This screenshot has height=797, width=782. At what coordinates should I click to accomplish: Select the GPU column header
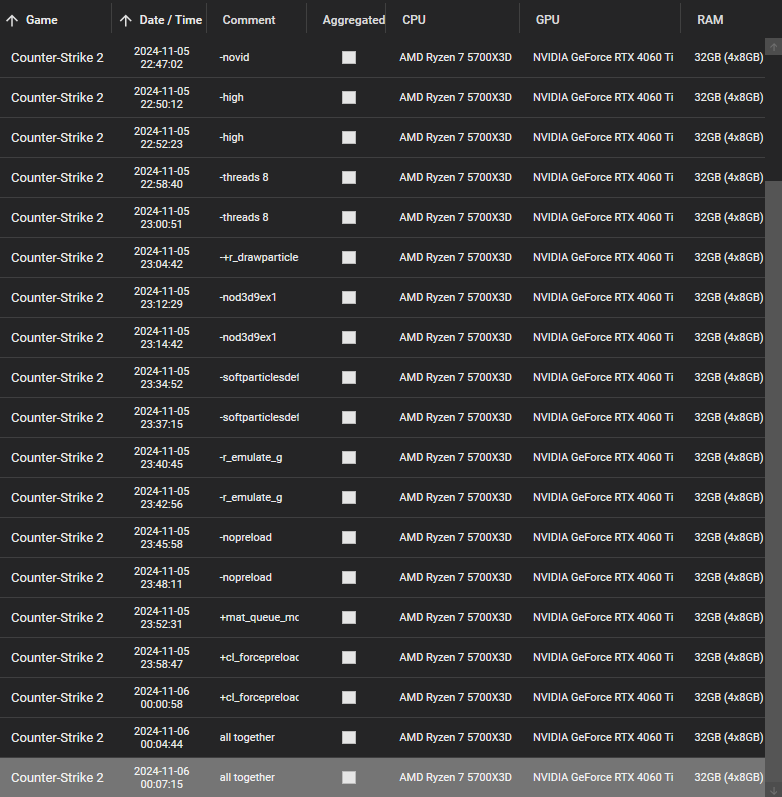pyautogui.click(x=548, y=20)
